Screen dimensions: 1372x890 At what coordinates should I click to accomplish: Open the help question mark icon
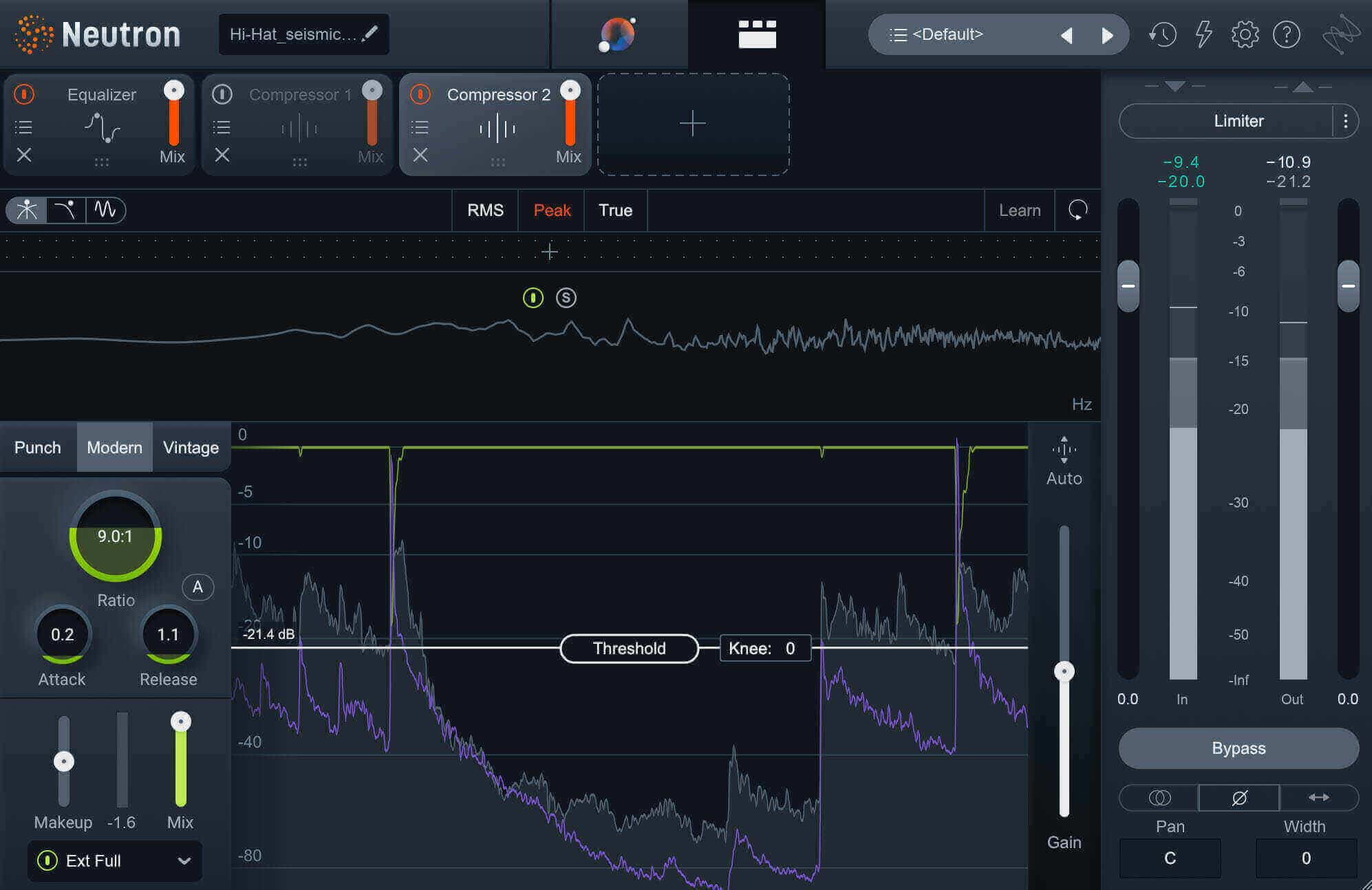(x=1287, y=34)
